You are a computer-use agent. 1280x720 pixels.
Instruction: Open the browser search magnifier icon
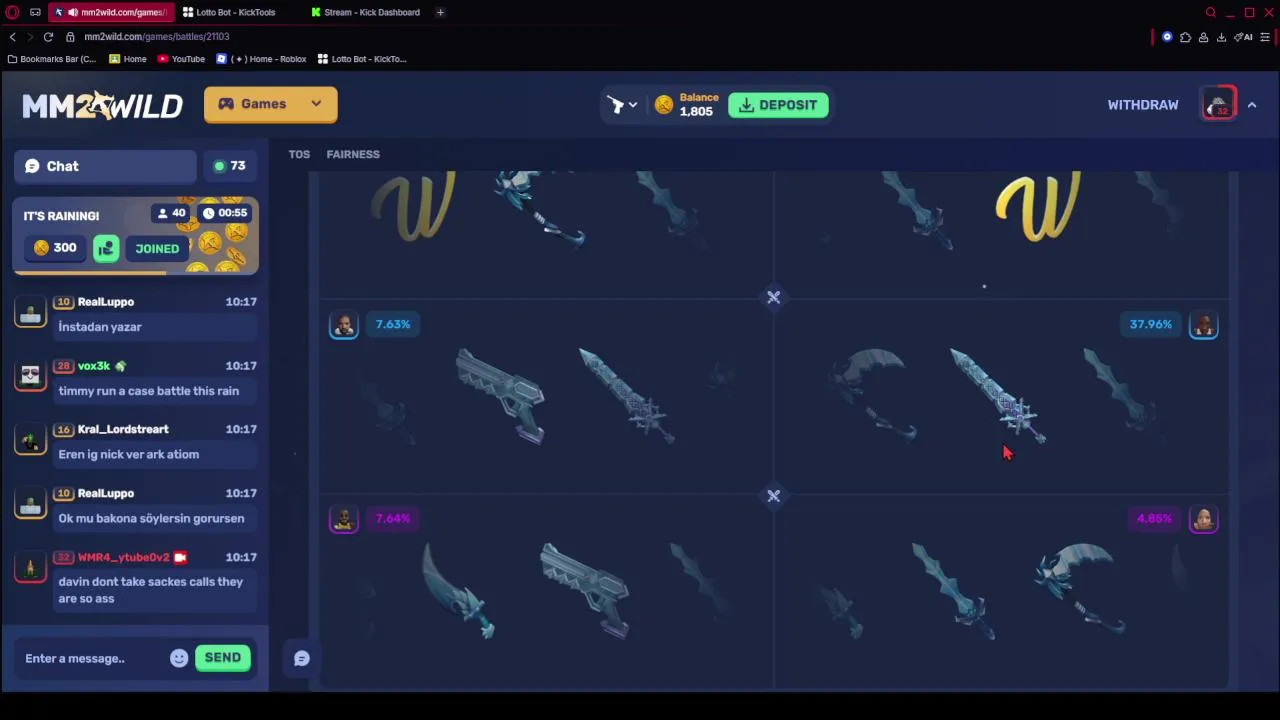click(1211, 12)
